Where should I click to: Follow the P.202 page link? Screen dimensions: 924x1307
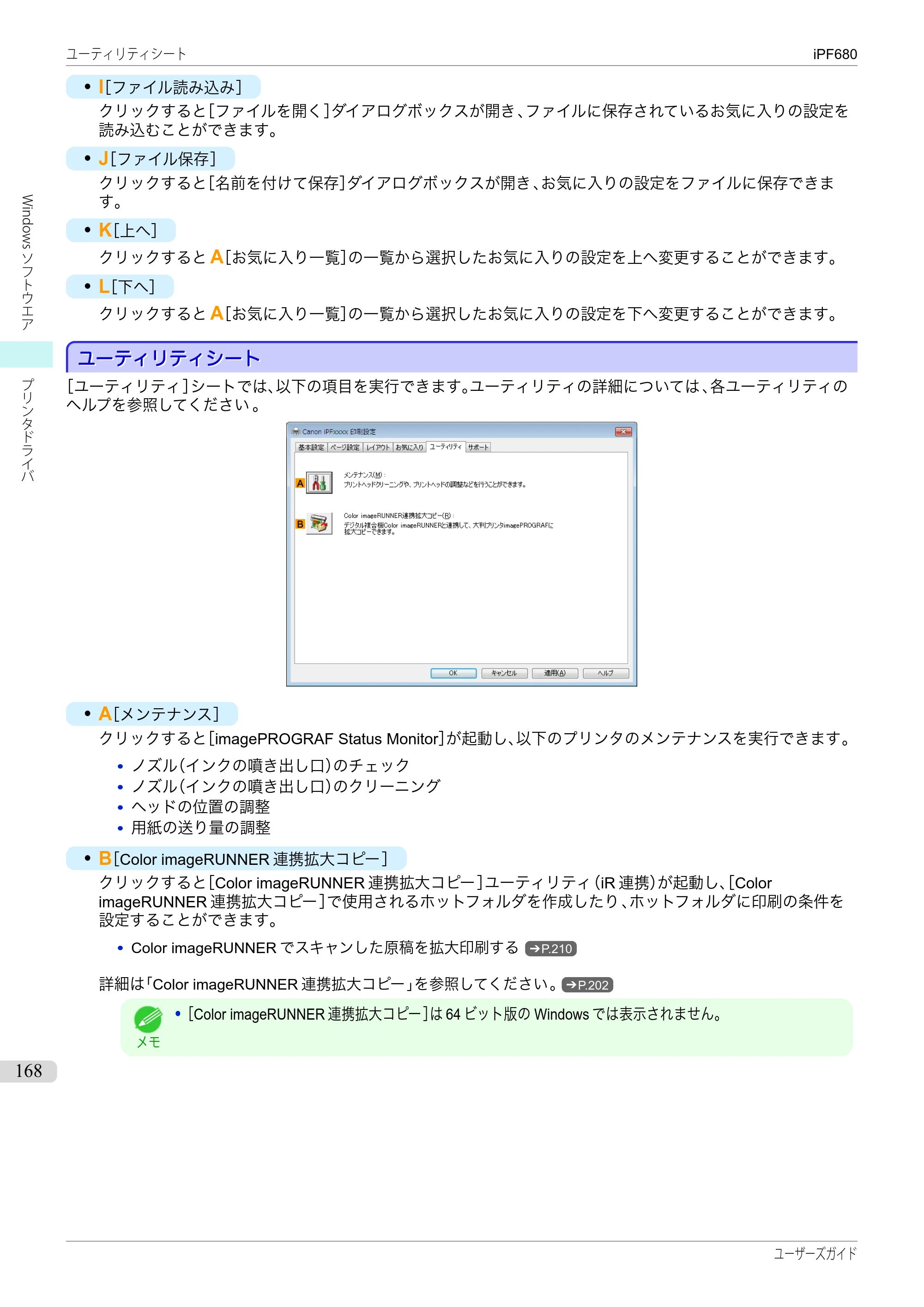click(587, 985)
